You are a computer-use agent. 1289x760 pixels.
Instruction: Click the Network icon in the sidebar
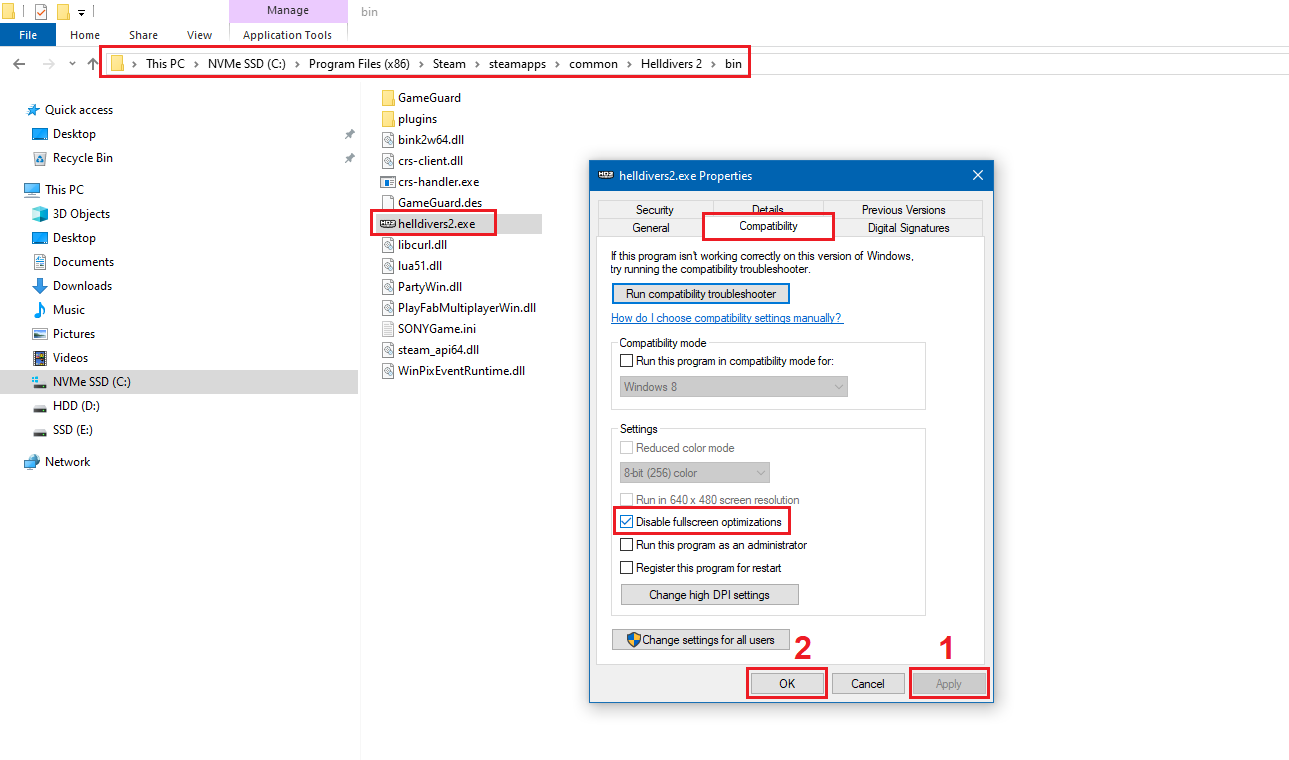coord(32,462)
